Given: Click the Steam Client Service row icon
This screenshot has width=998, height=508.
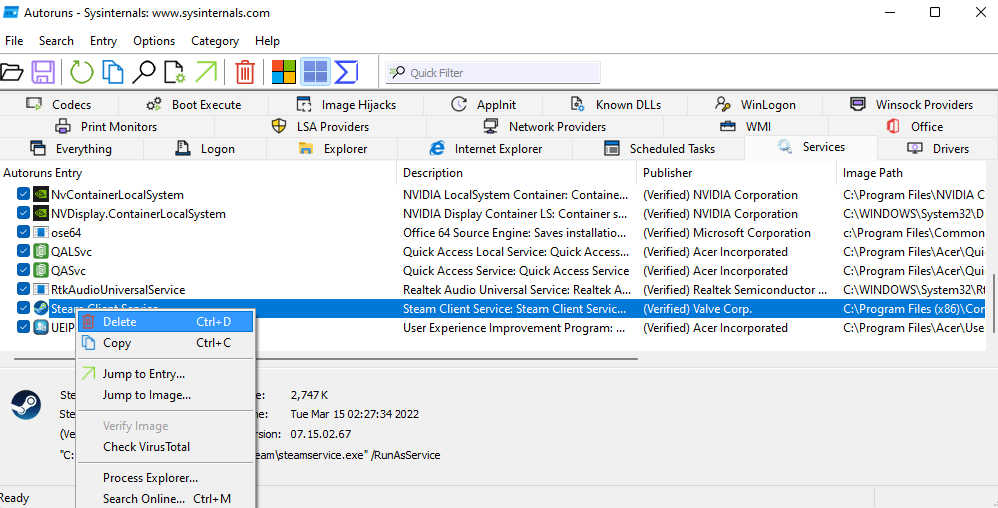Looking at the screenshot, I should [41, 309].
